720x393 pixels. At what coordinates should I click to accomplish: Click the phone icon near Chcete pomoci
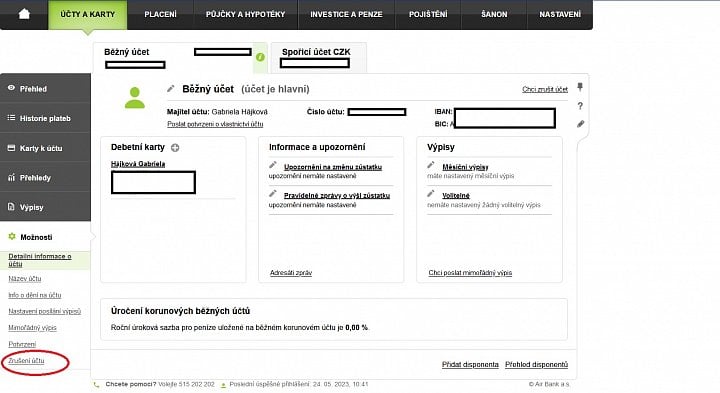coord(96,385)
